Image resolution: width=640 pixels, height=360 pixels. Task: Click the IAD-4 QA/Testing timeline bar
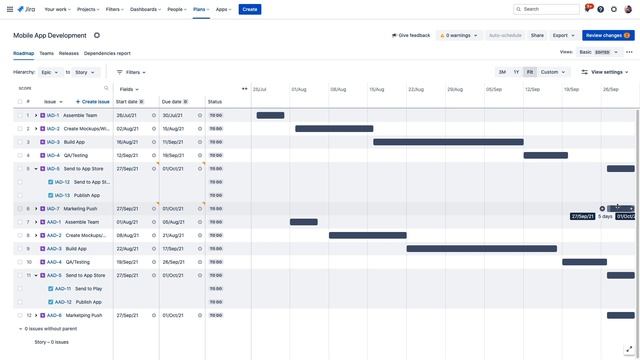(x=546, y=156)
